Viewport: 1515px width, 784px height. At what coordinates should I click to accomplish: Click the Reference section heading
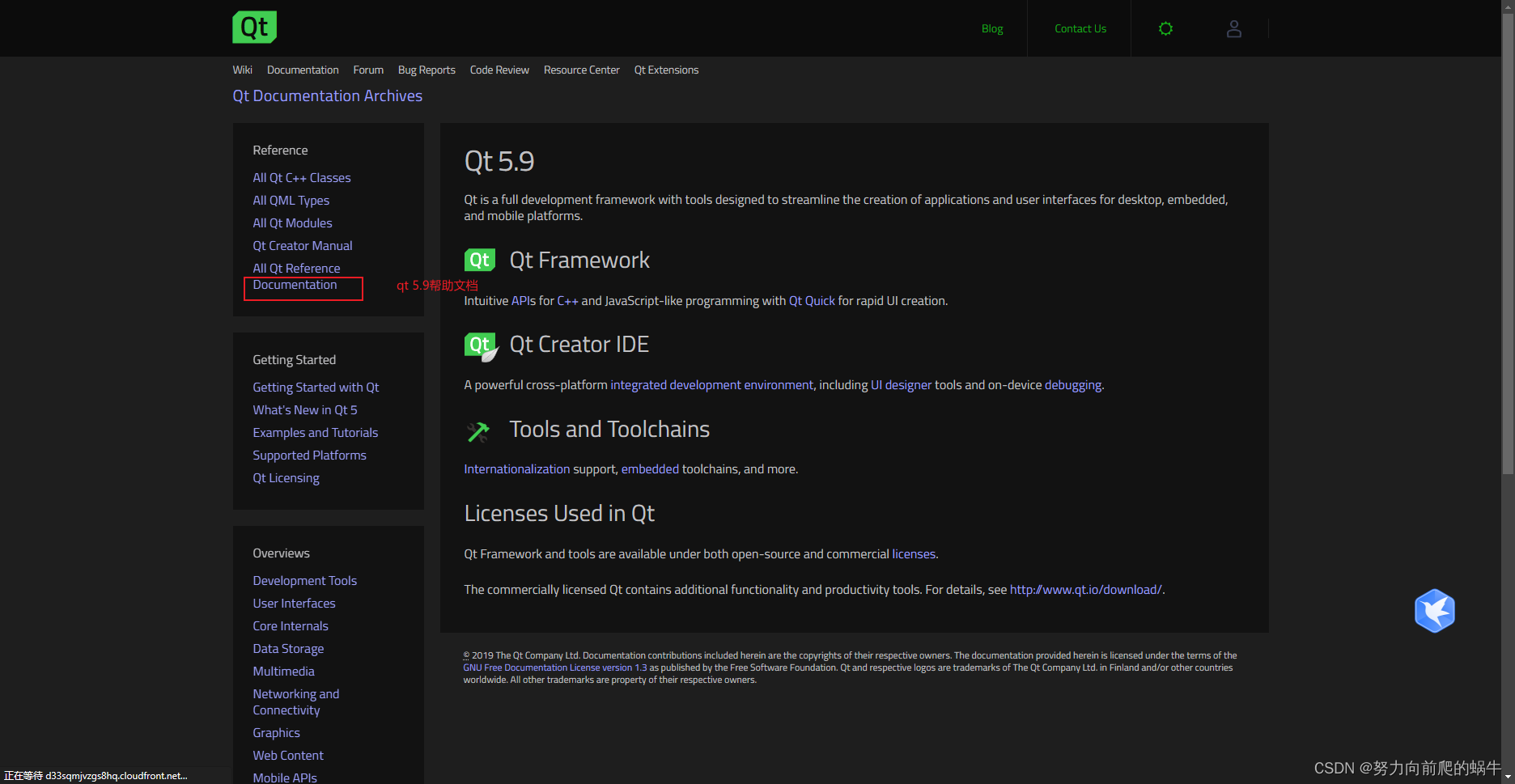click(280, 150)
